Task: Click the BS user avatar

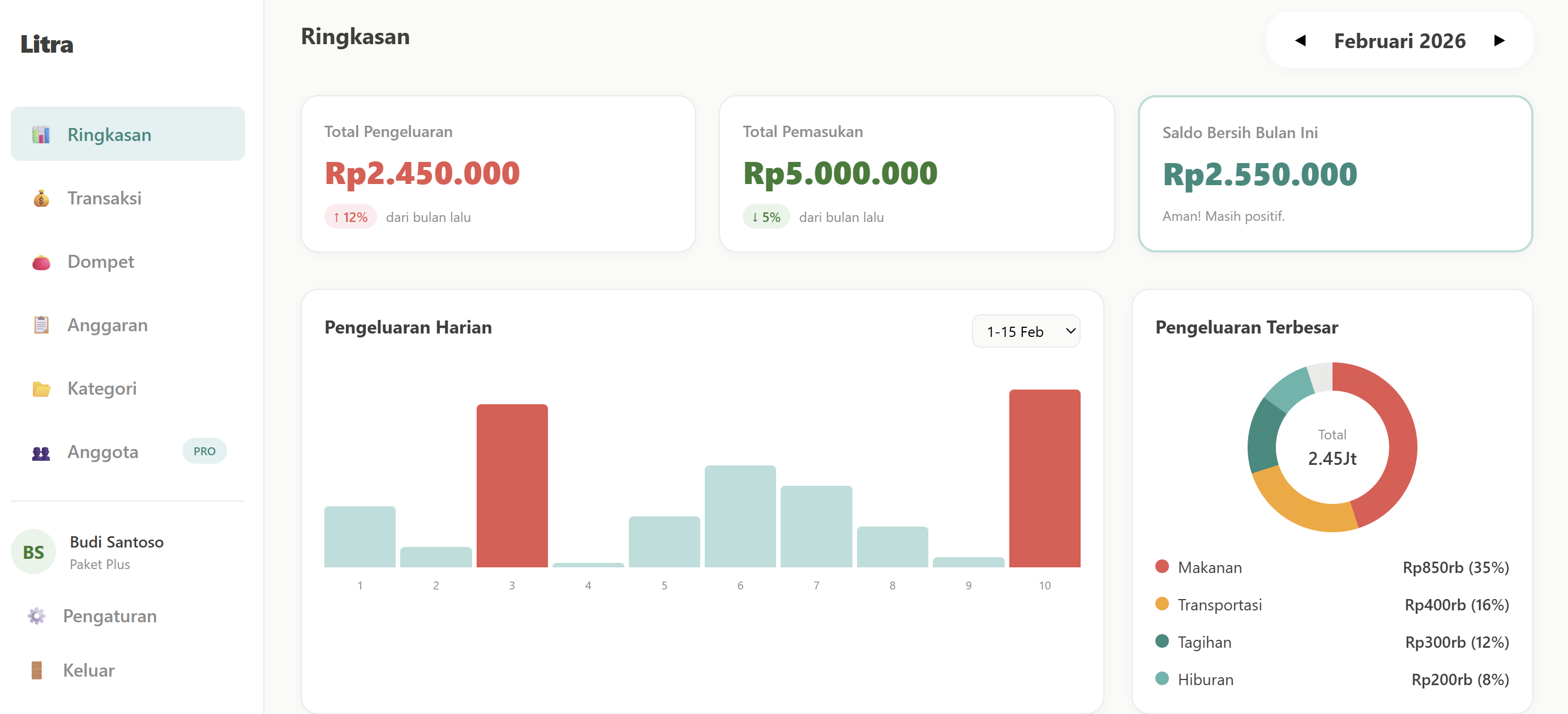Action: coord(33,551)
